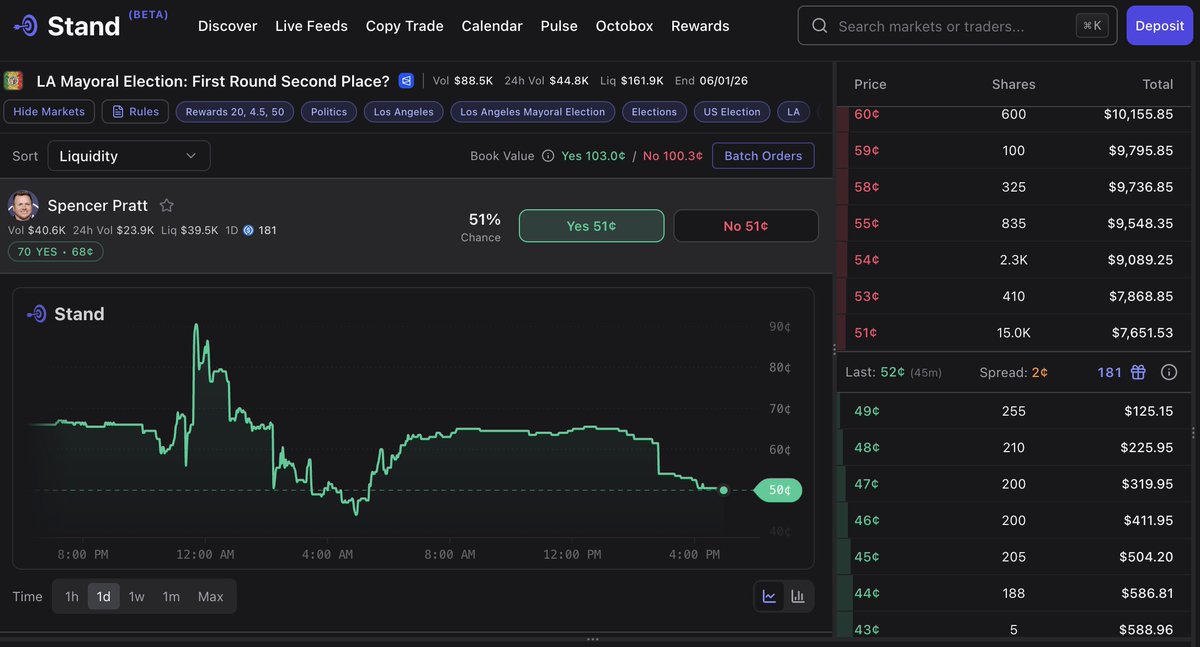The height and width of the screenshot is (647, 1200).
Task: Click the Stand logo in header
Action: [x=66, y=25]
